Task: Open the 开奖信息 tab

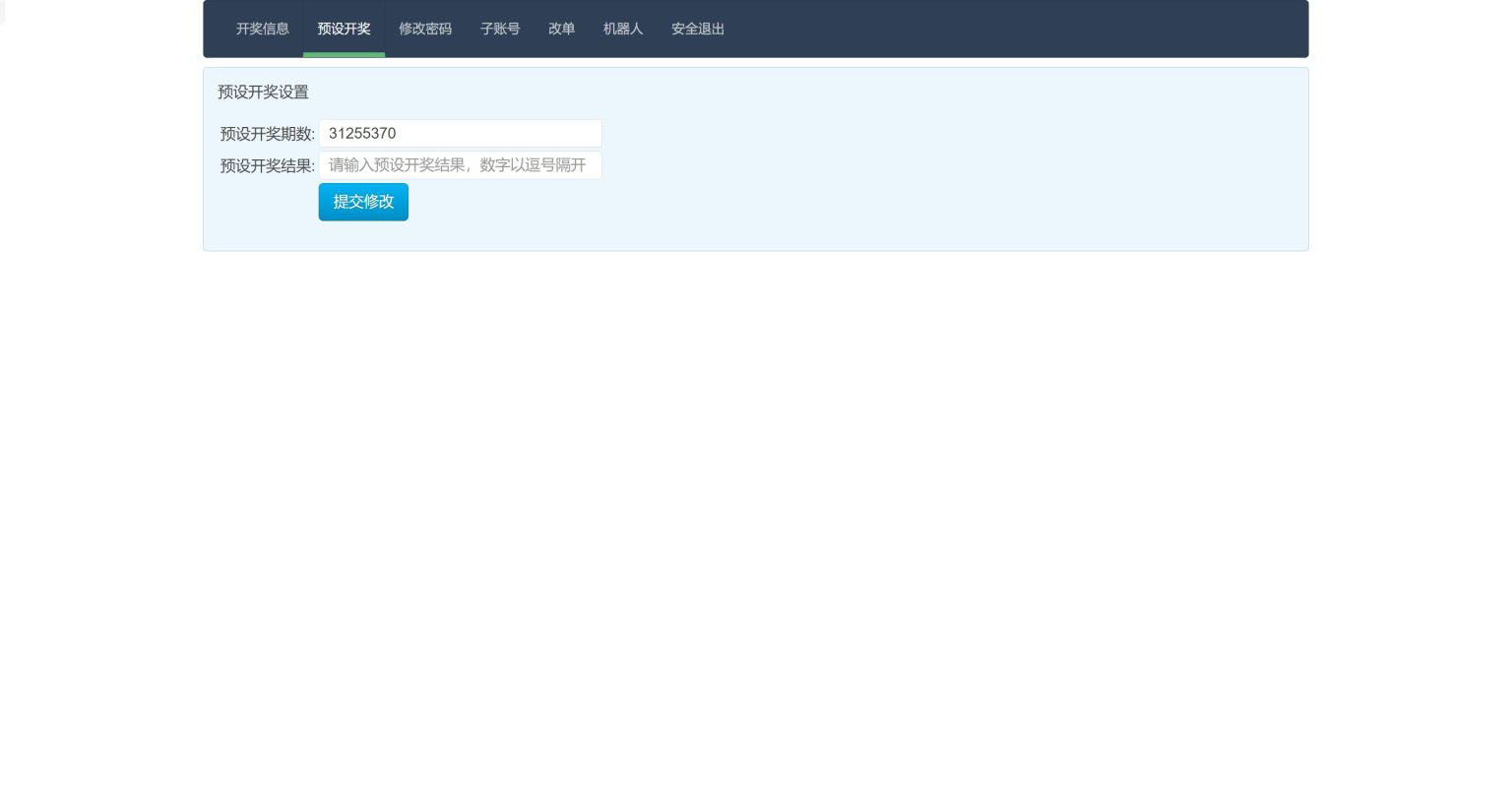Action: pos(262,29)
